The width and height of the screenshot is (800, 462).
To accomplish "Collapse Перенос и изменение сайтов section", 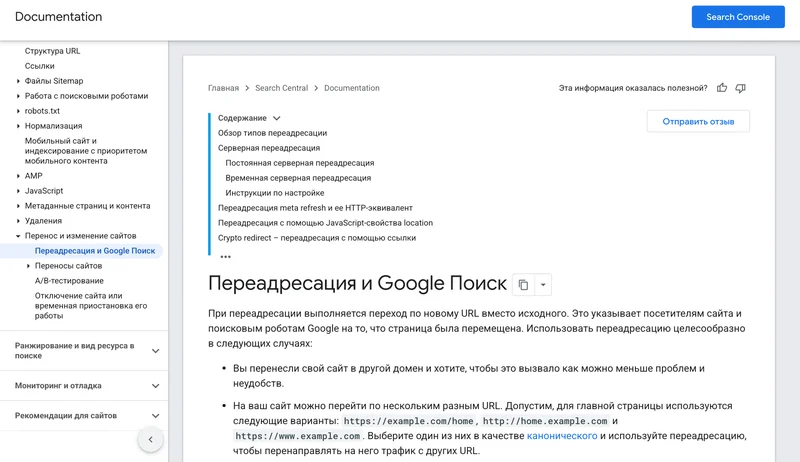I will 18,236.
